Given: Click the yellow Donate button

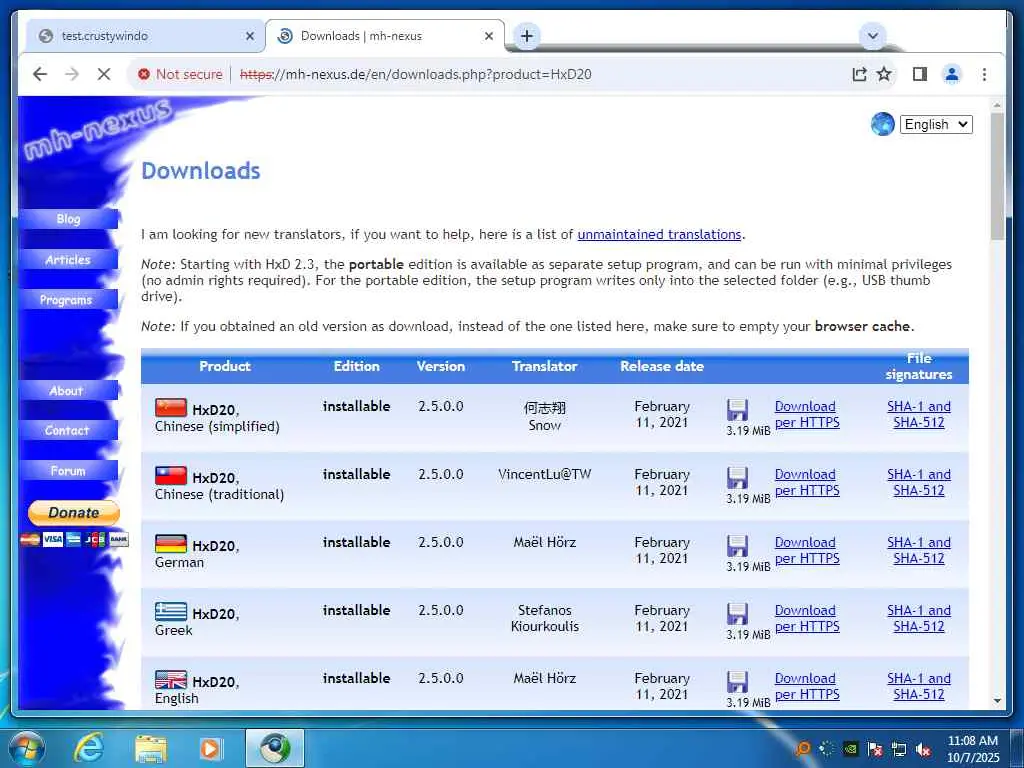Looking at the screenshot, I should tap(74, 513).
